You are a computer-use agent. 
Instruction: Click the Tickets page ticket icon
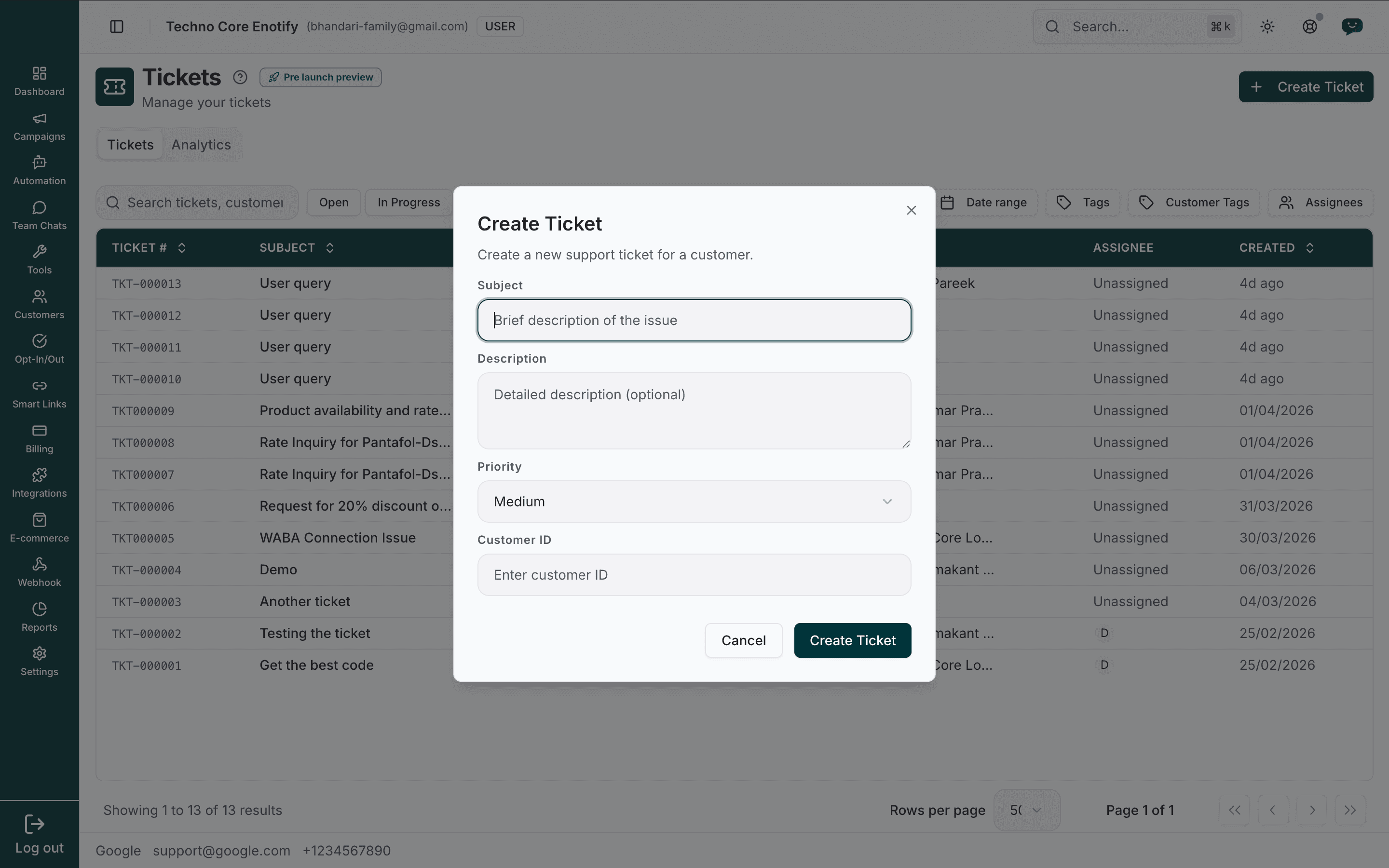point(115,87)
